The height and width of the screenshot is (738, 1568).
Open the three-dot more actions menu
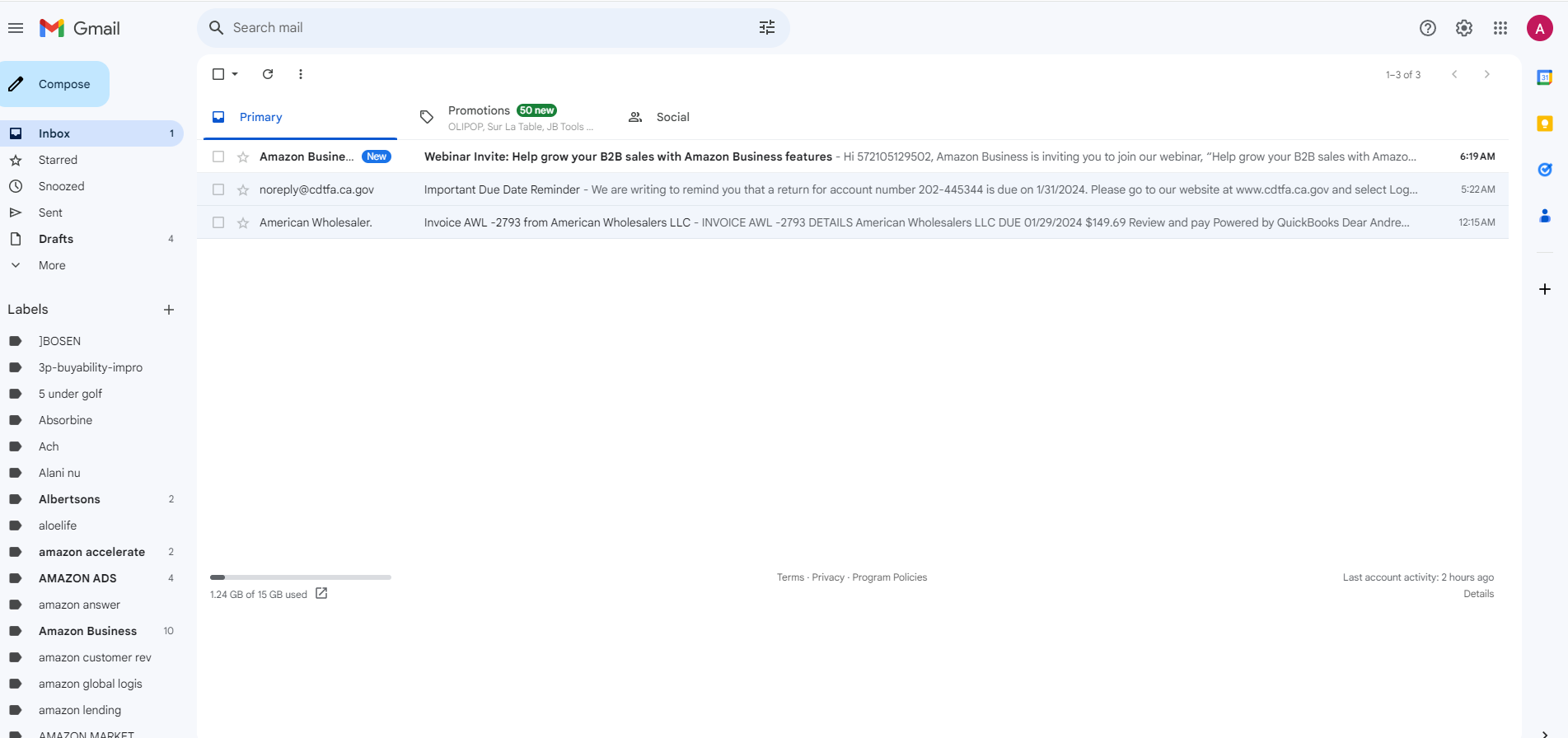click(301, 74)
